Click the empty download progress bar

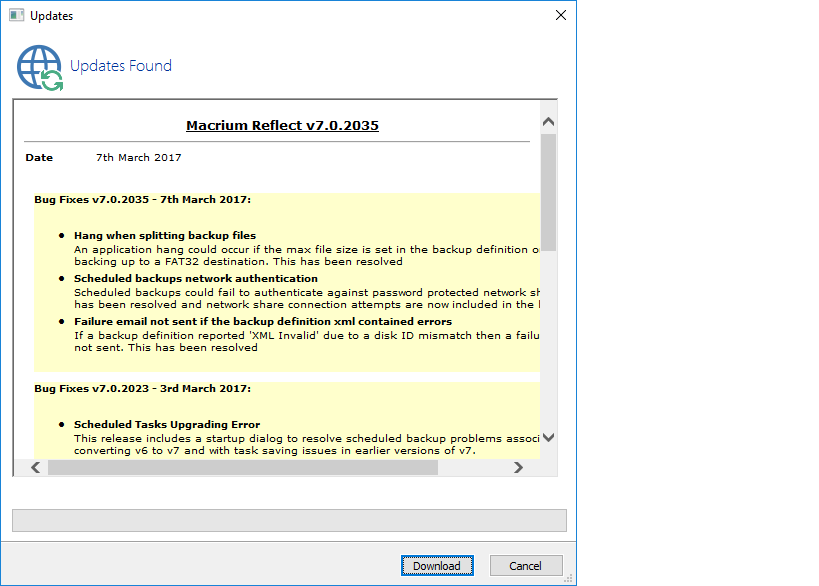click(289, 520)
